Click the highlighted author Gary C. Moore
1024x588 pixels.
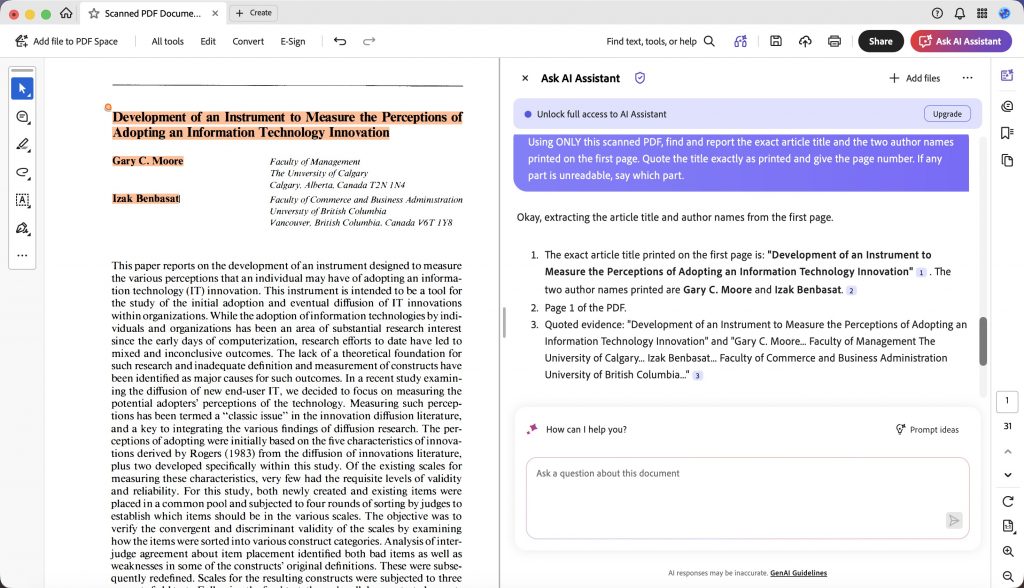coord(148,161)
